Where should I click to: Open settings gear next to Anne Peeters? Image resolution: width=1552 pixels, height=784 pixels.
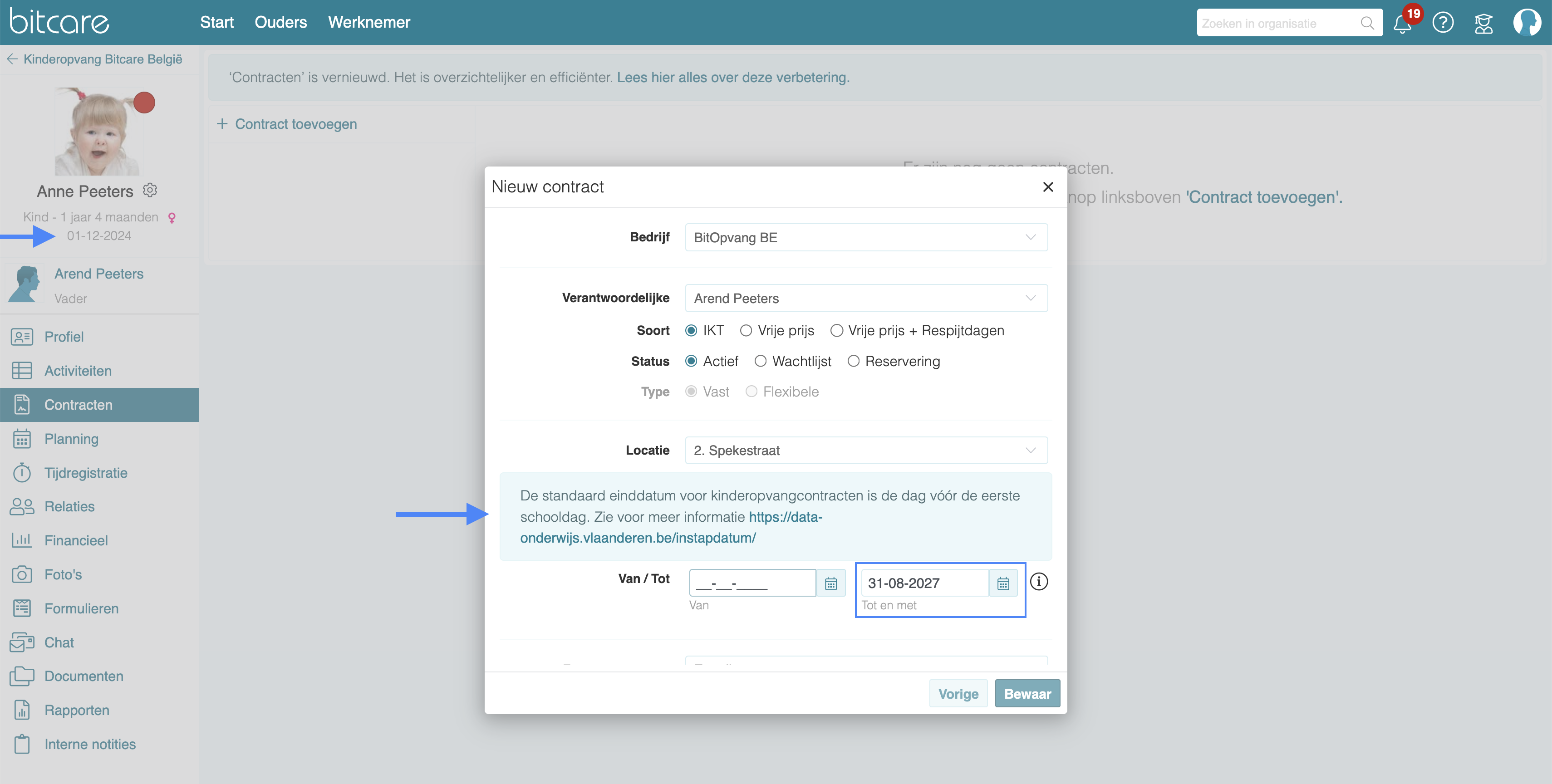150,190
